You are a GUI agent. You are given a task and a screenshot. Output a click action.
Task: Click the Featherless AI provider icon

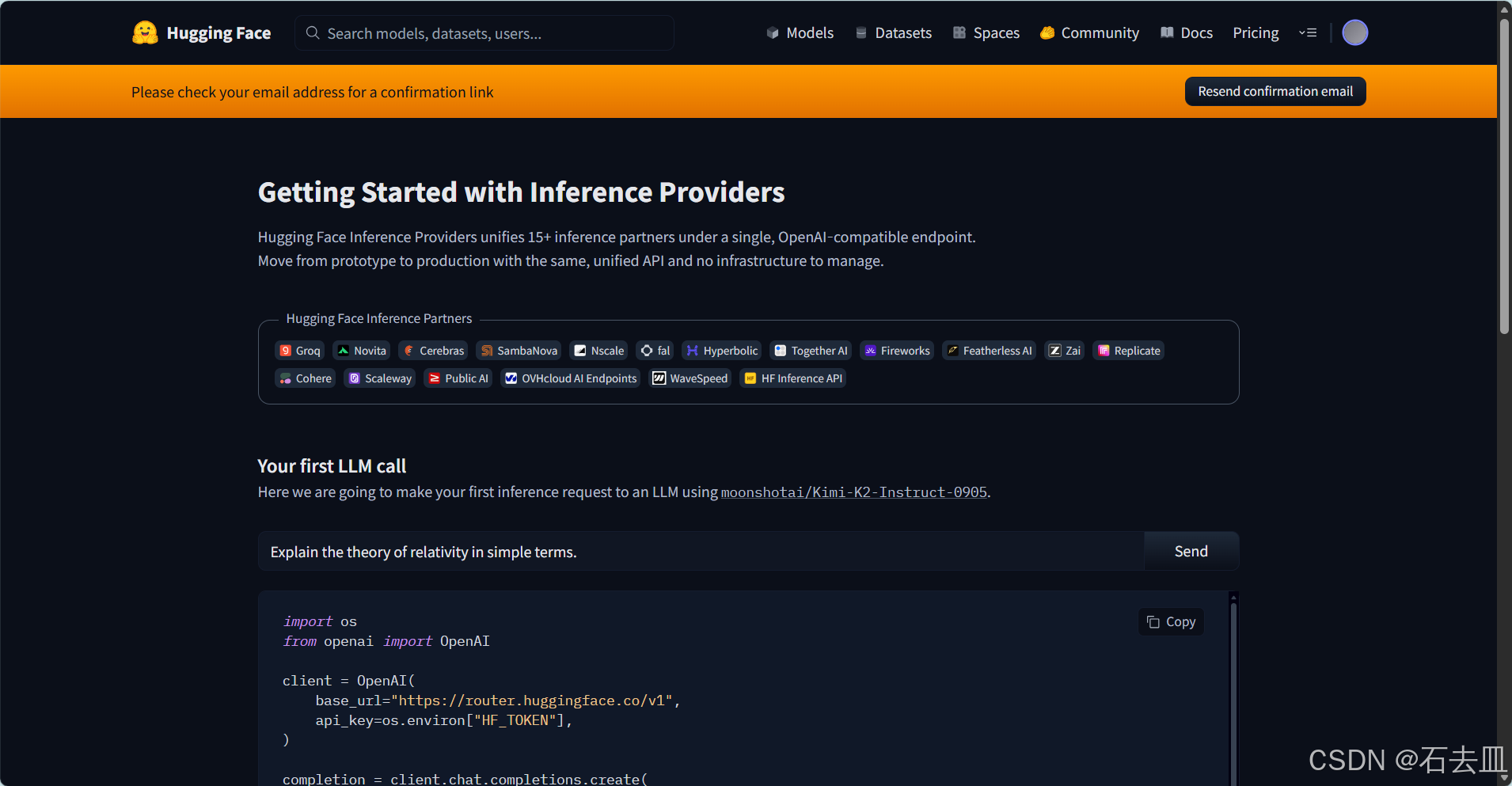(x=953, y=351)
